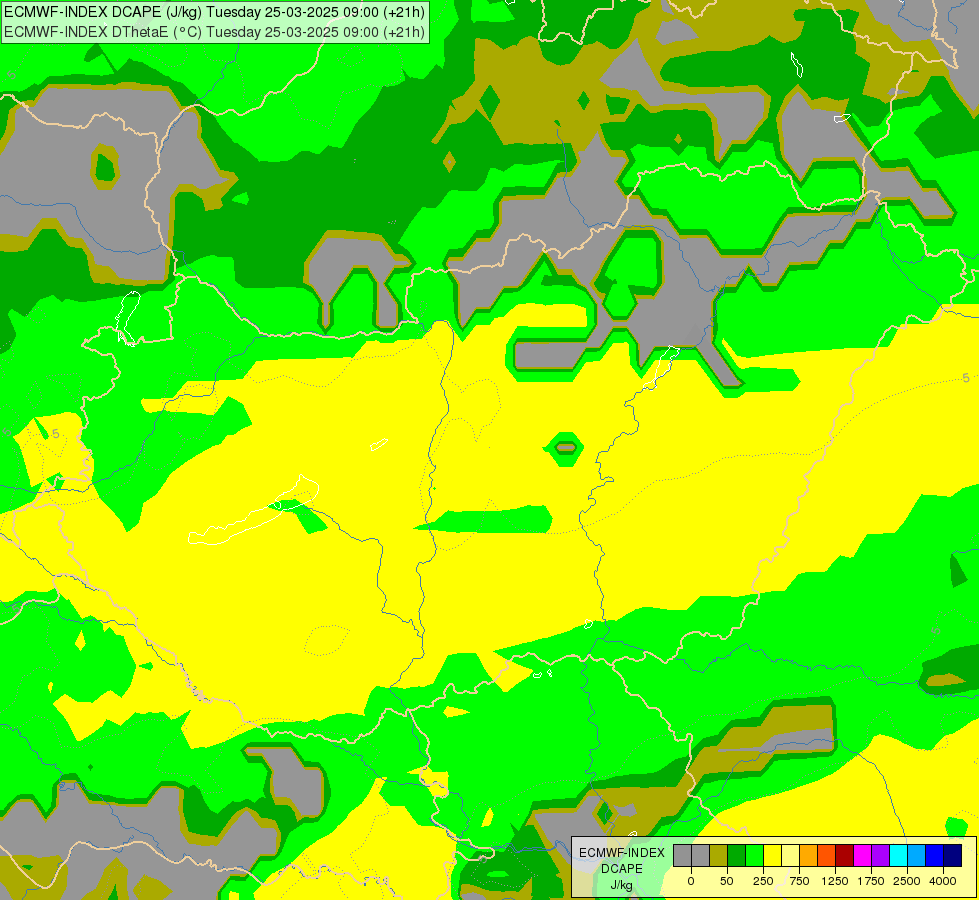Viewport: 979px width, 900px height.
Task: Select the pale yellow legend swatch
Action: pos(790,856)
